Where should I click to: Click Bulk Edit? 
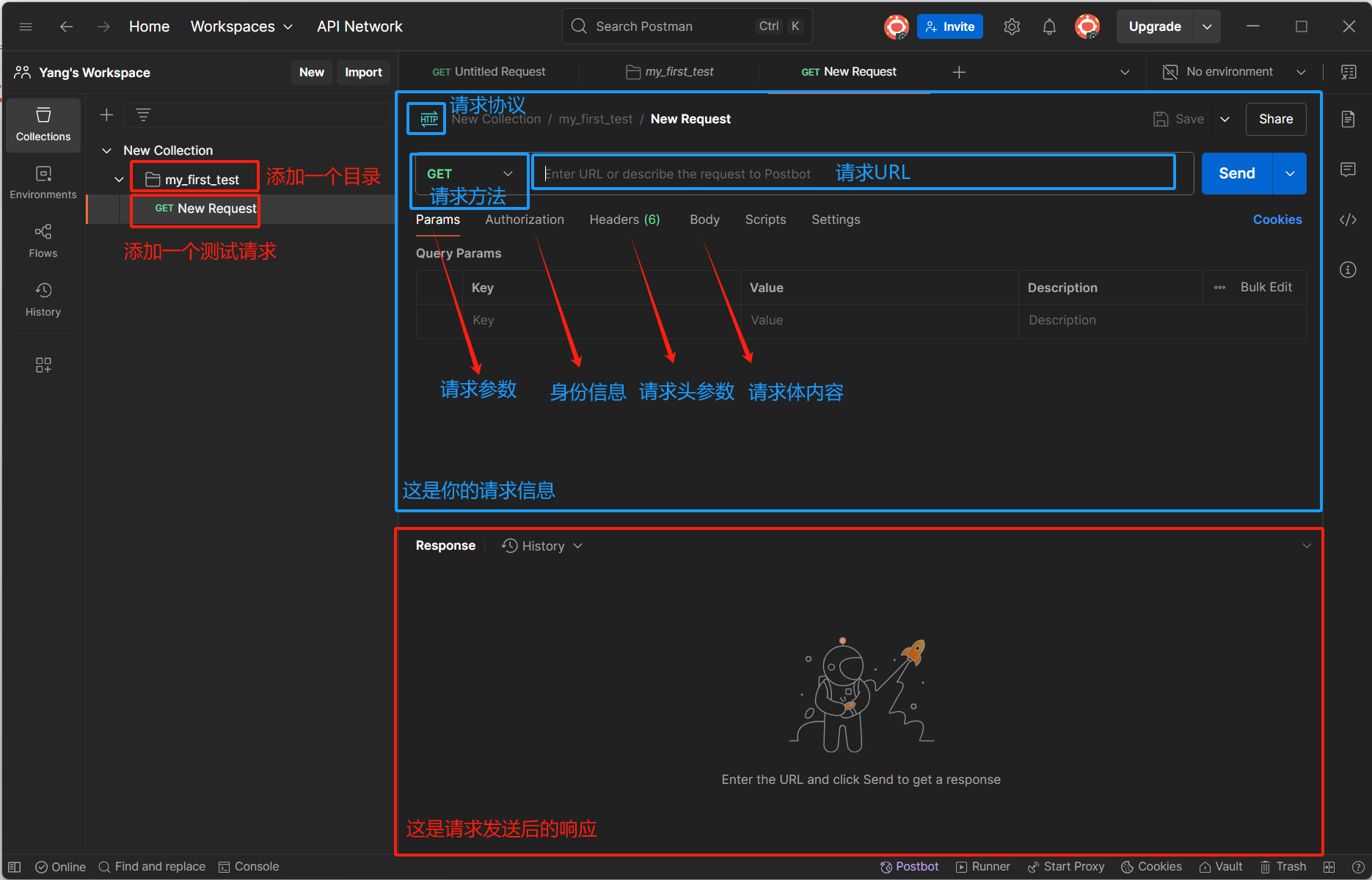coord(1266,287)
